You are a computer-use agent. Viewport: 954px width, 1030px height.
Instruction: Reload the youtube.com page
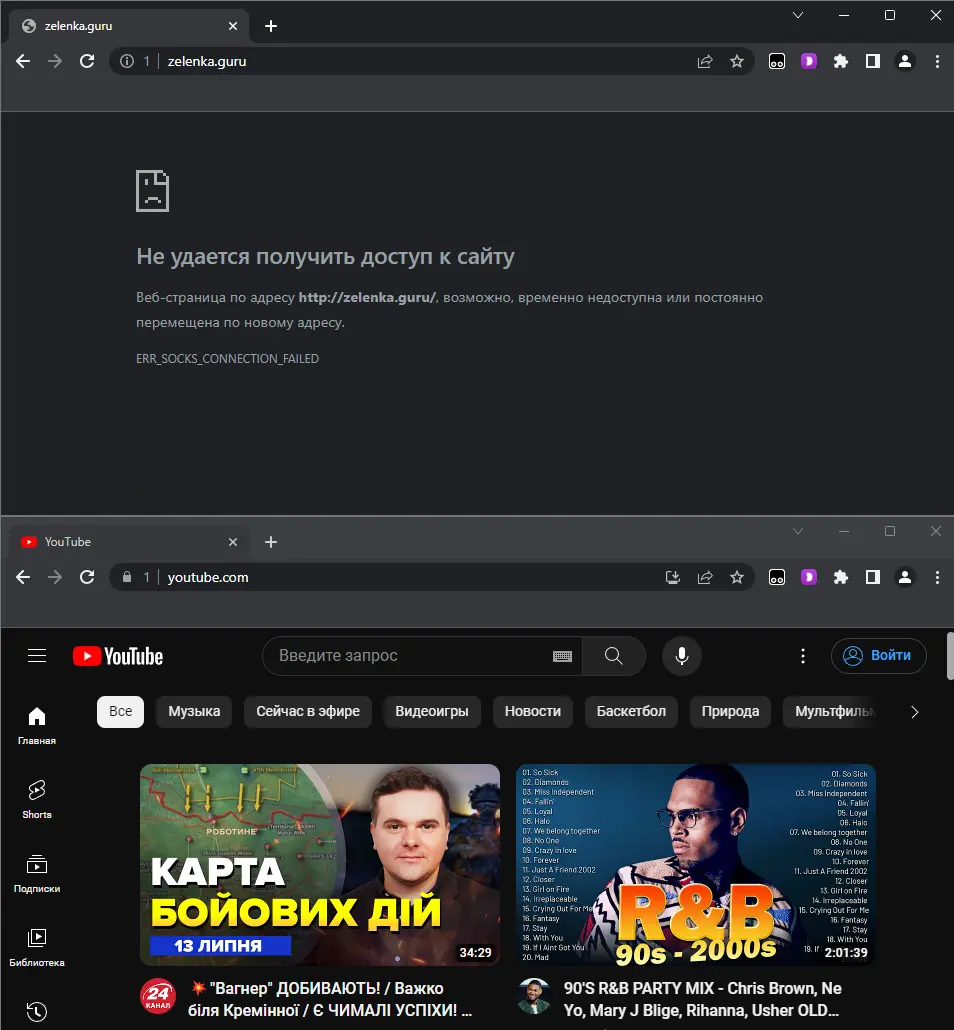pos(87,577)
